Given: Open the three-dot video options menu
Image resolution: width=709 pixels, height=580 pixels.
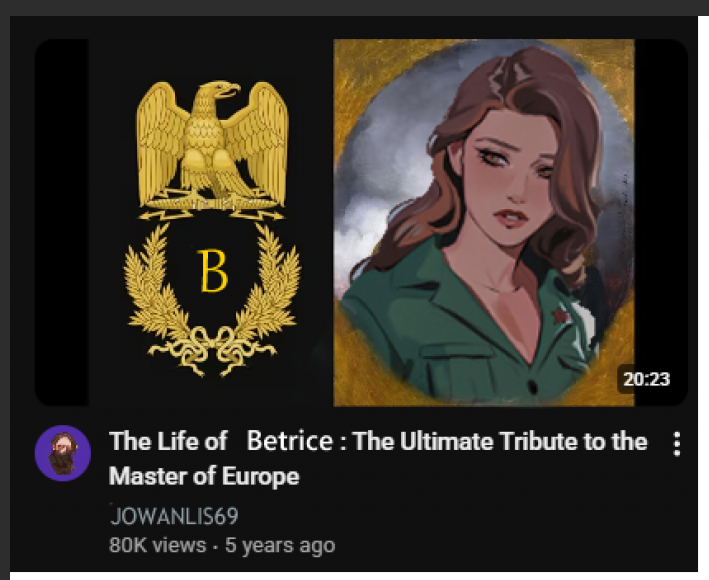Looking at the screenshot, I should tap(676, 444).
